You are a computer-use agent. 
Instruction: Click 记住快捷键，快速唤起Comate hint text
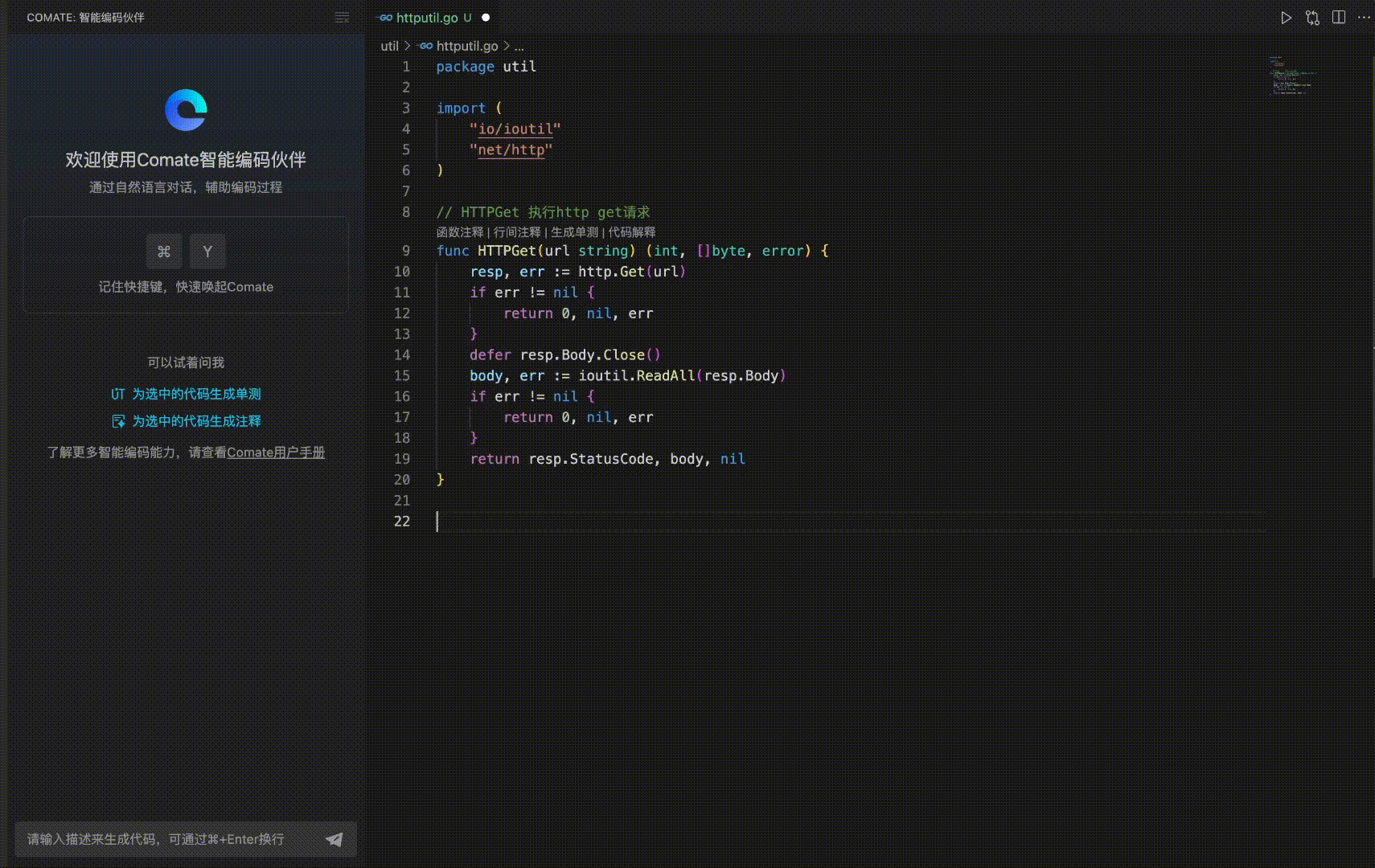186,287
